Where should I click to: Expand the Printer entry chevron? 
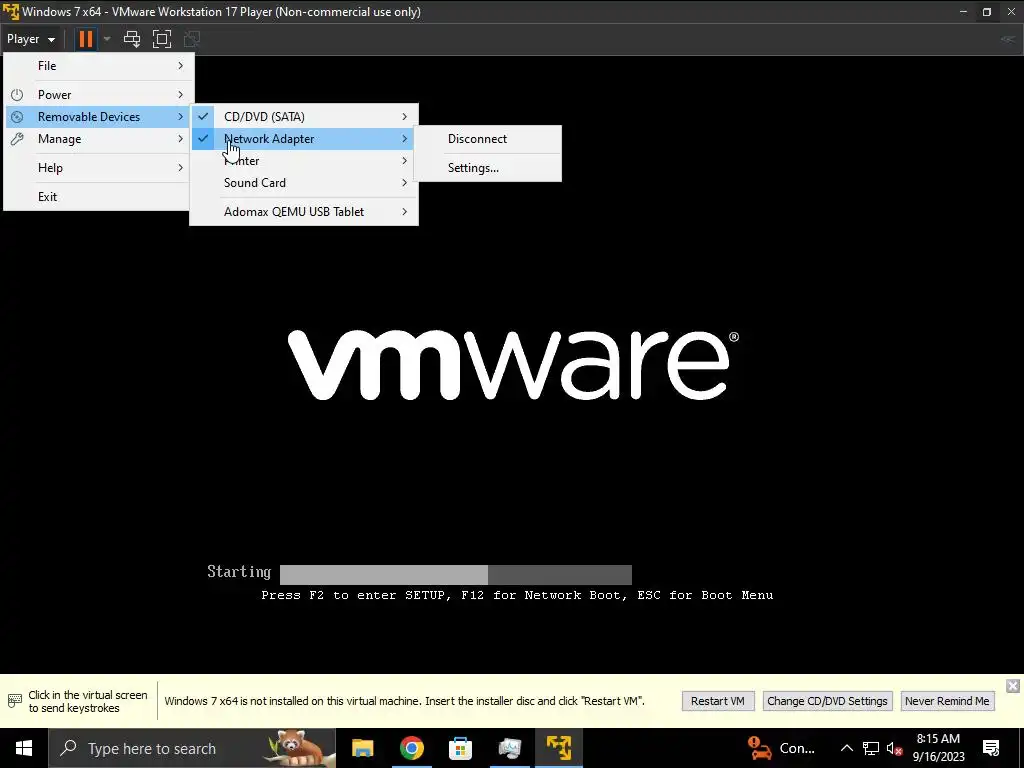(404, 161)
